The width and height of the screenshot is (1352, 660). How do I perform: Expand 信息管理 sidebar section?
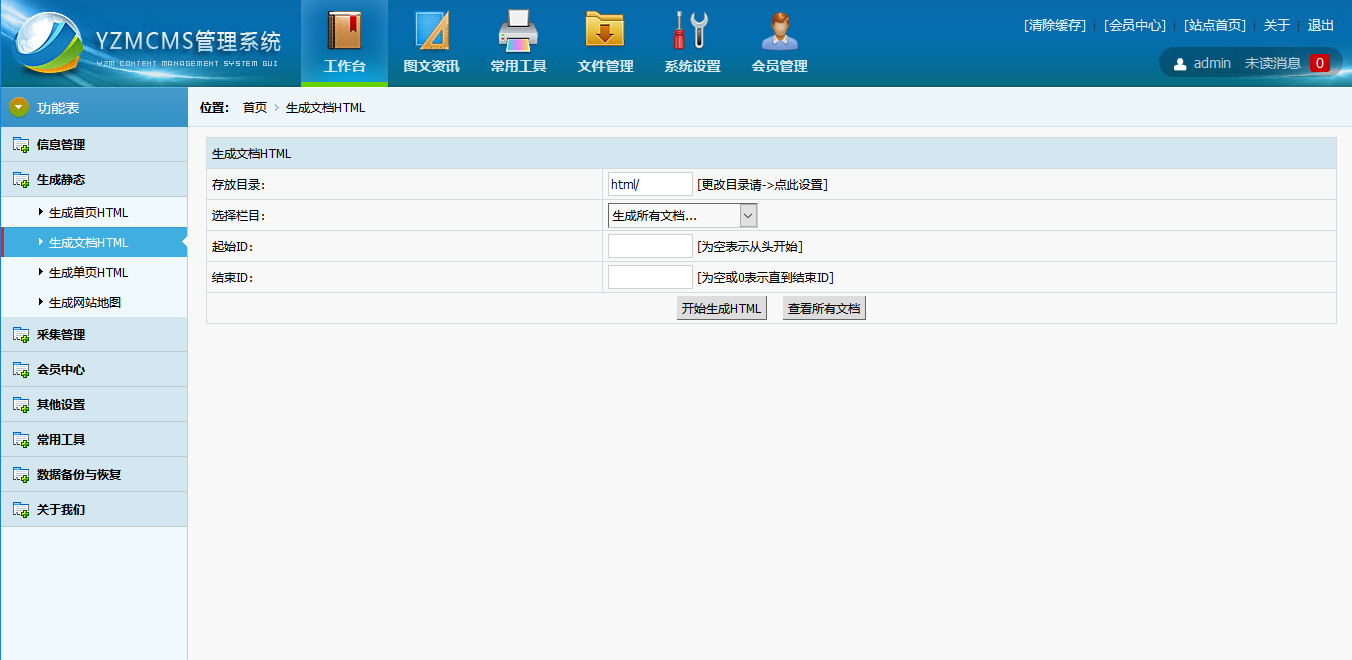point(61,145)
